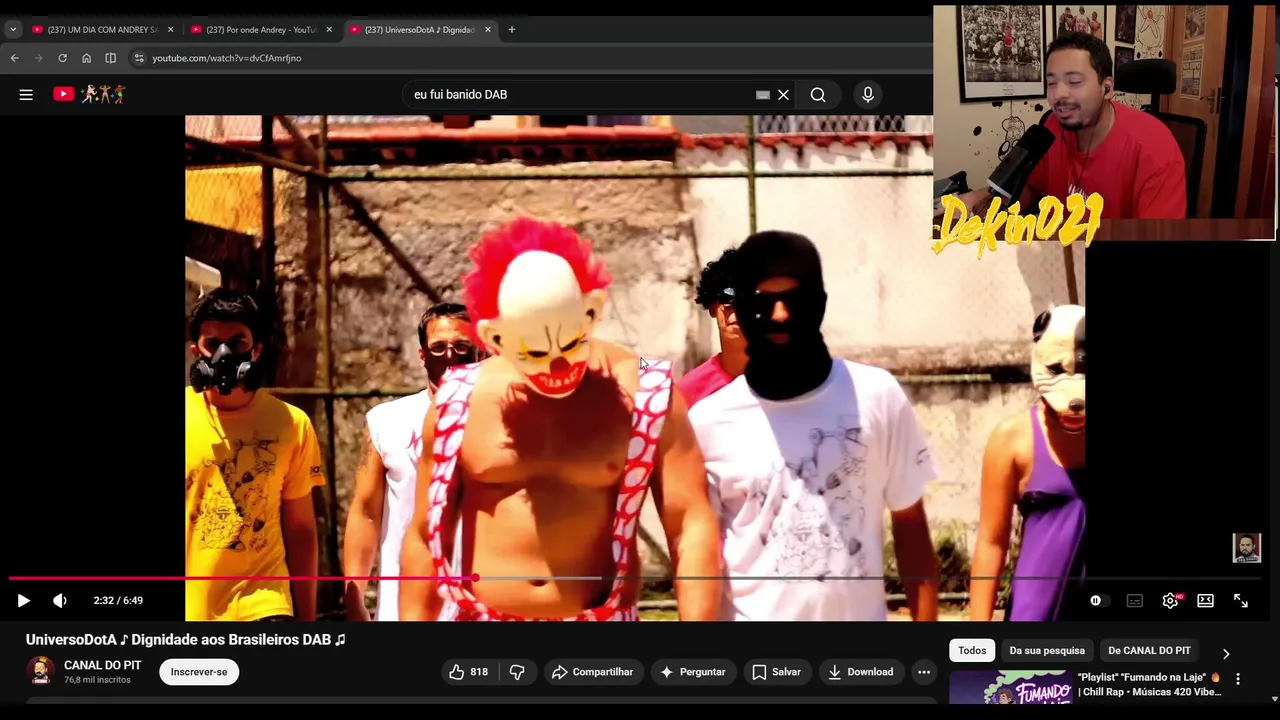Select De CANAL DO PIT chip
1280x720 pixels.
(x=1149, y=650)
